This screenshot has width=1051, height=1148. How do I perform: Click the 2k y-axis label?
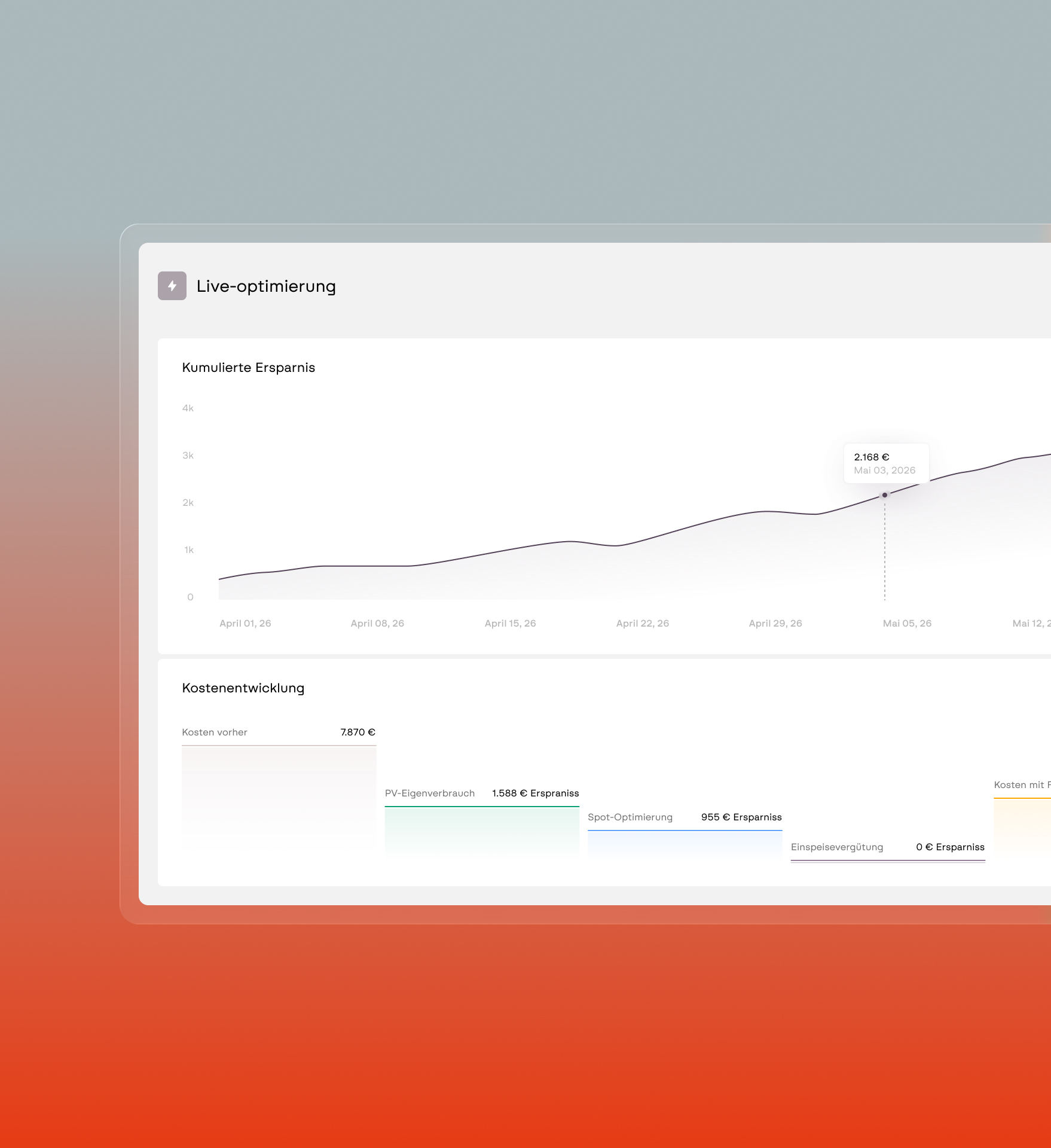pos(188,503)
